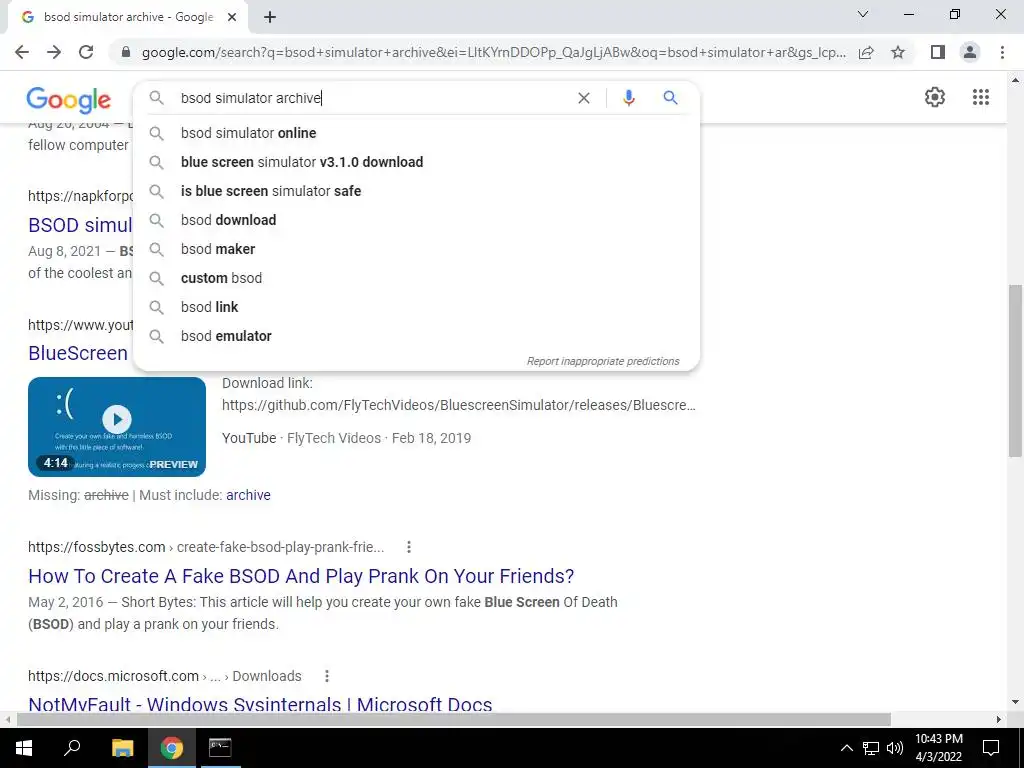Screen dimensions: 1024x768
Task: Choose the "bsod download" suggestion
Action: click(416, 220)
